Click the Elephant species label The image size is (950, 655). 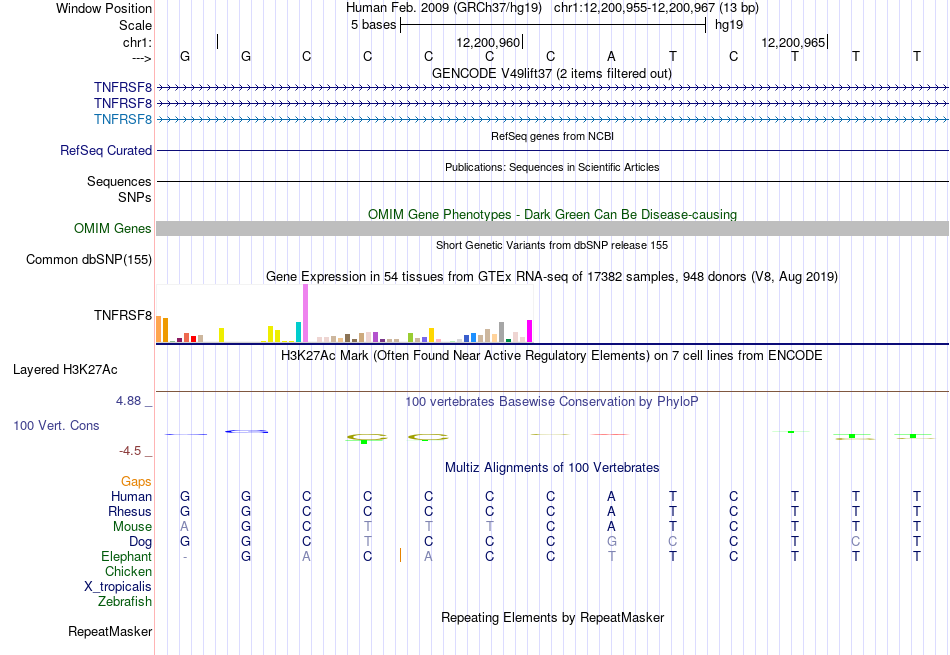[126, 556]
